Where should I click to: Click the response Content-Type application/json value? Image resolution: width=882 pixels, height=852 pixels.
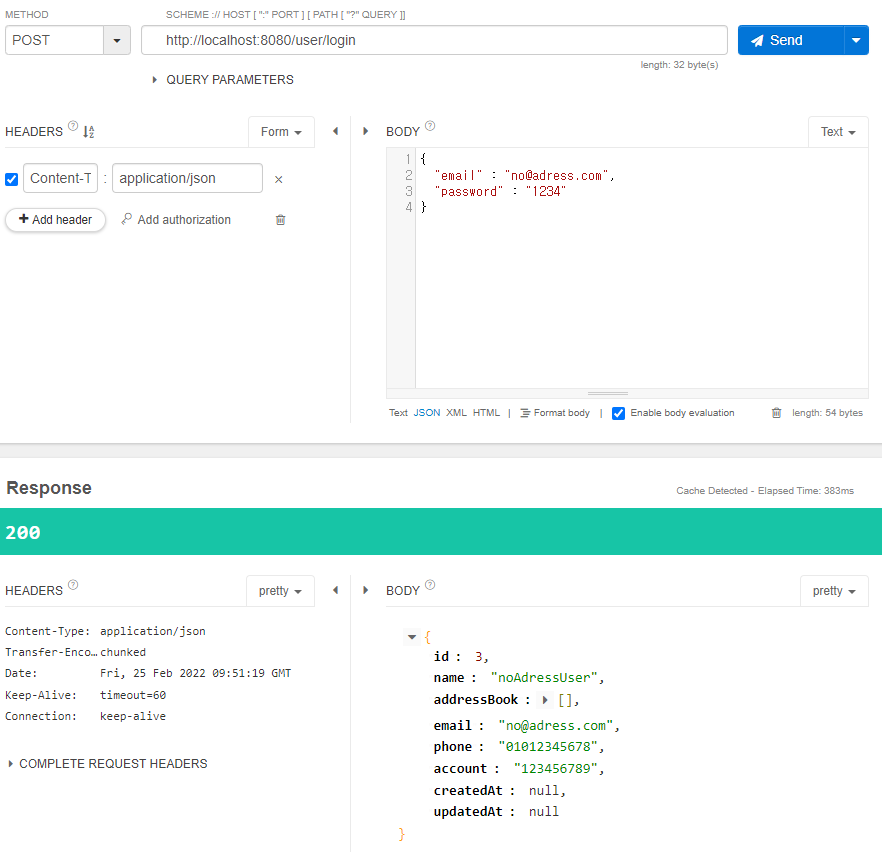click(153, 631)
